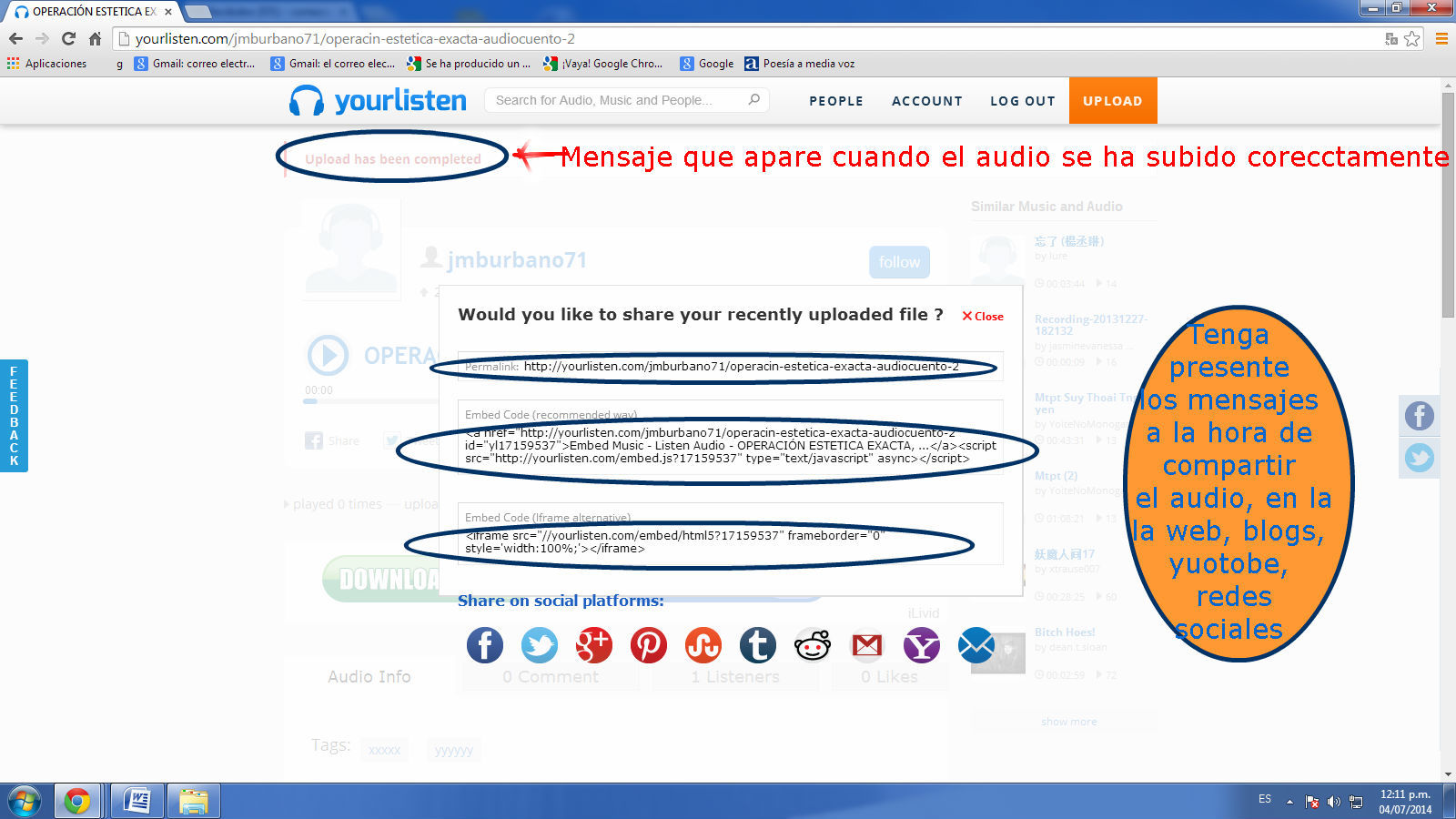1456x819 pixels.
Task: Open the Se ha producido un... bookmark
Action: (469, 64)
